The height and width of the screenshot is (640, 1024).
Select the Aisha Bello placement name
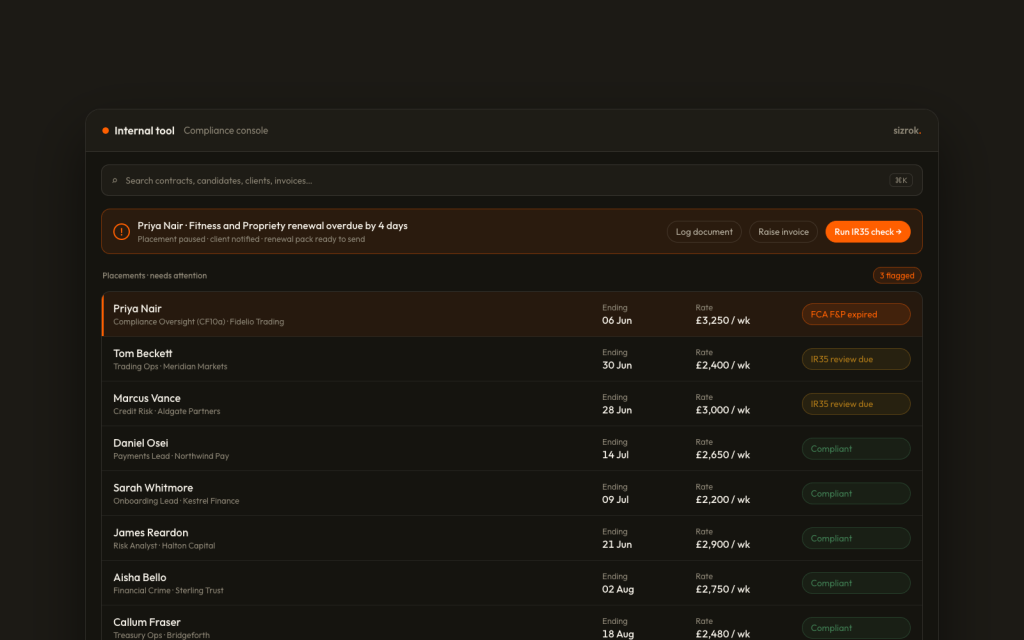[x=140, y=577]
